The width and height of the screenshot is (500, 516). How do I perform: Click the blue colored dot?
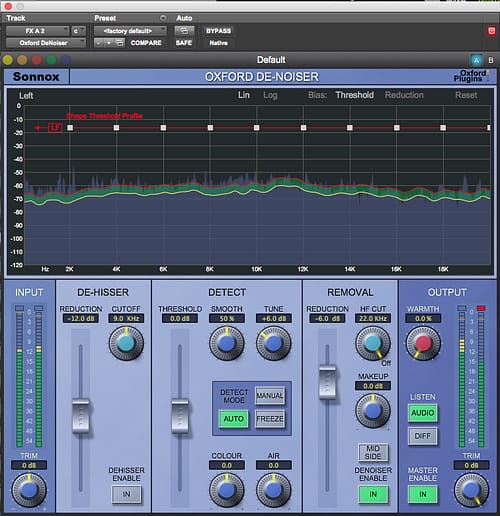66,60
